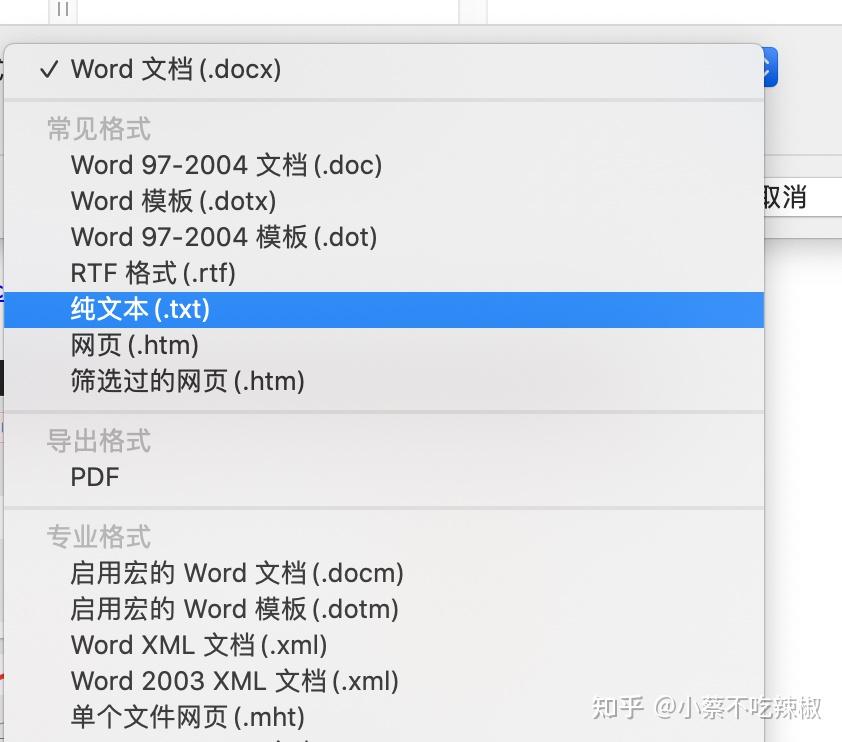
Task: Select PDF under 导出格式
Action: 95,477
